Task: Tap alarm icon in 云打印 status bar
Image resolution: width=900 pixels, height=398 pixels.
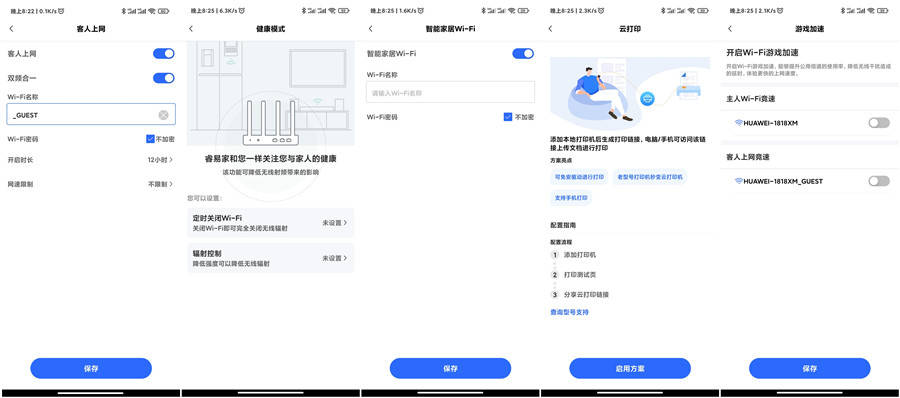Action: [x=600, y=10]
